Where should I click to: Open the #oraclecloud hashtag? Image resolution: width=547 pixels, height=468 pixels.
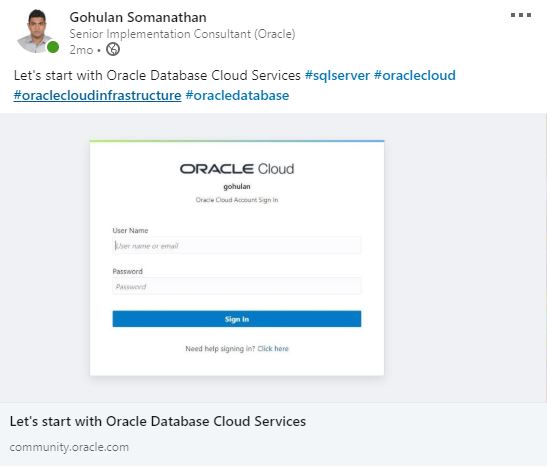(415, 75)
